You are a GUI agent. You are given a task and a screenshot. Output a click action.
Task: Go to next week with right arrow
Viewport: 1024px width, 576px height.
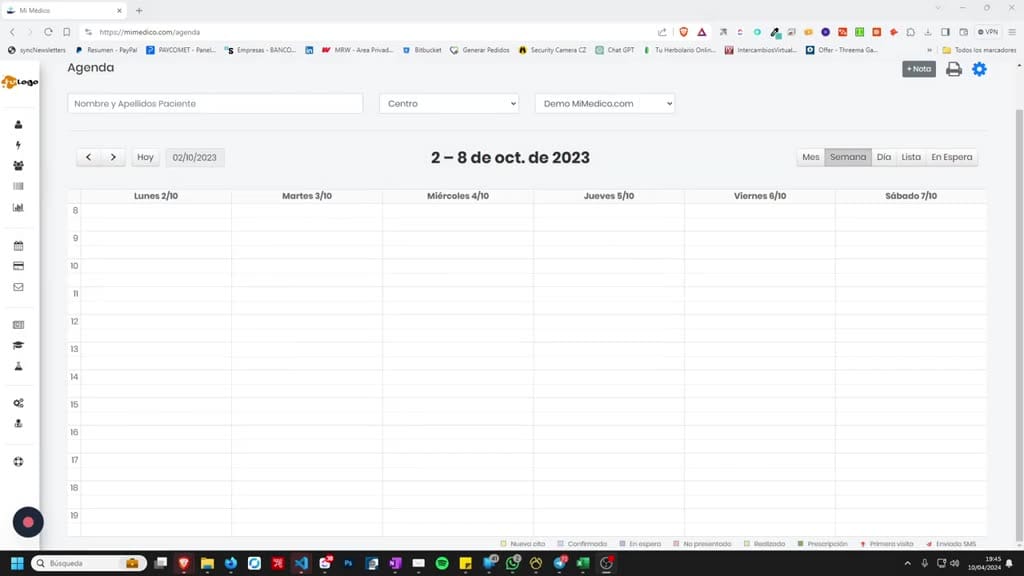pyautogui.click(x=113, y=157)
